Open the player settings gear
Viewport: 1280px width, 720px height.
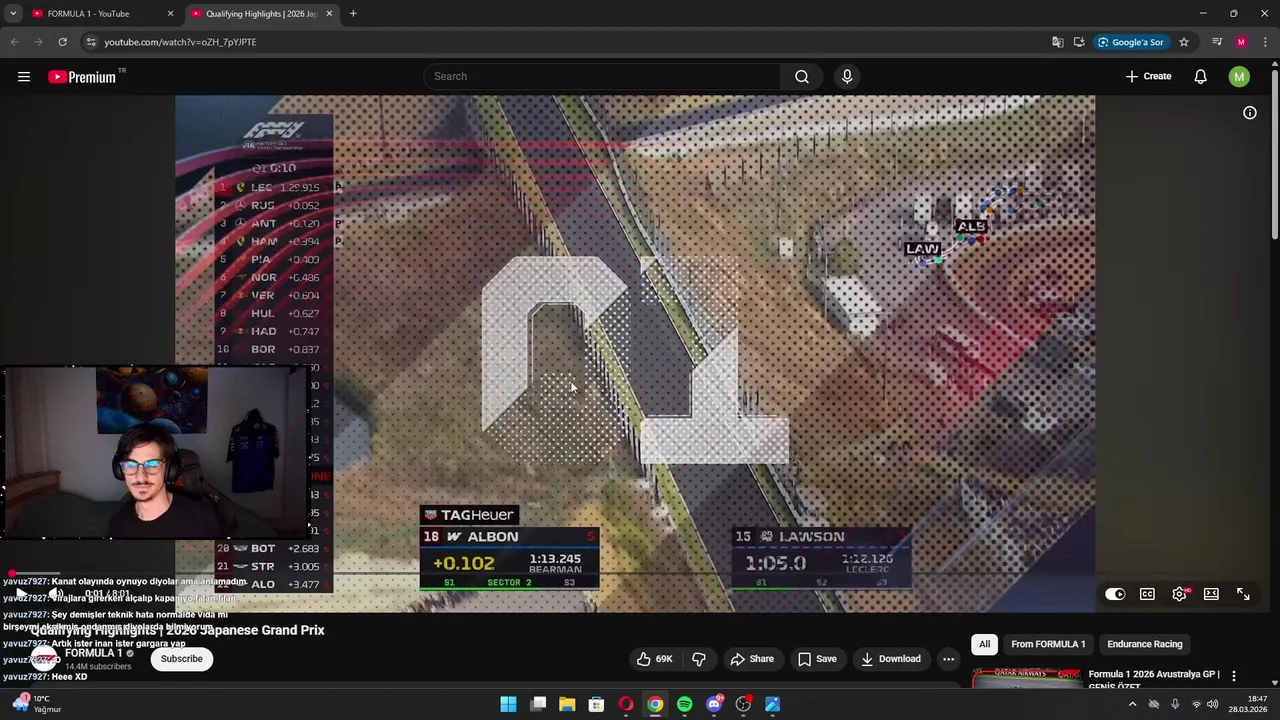pos(1179,594)
